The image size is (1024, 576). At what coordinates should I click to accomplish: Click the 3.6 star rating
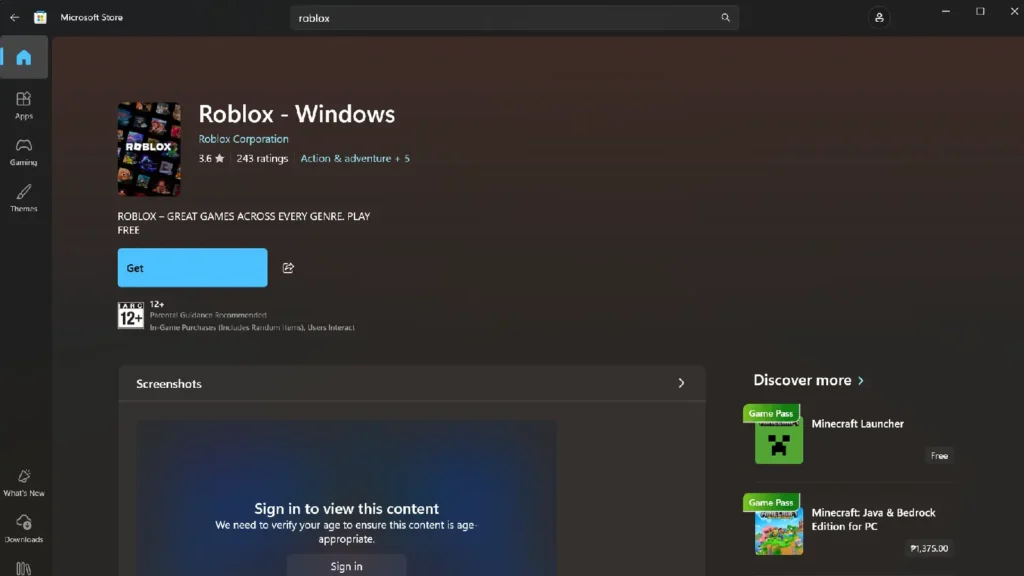pyautogui.click(x=211, y=159)
